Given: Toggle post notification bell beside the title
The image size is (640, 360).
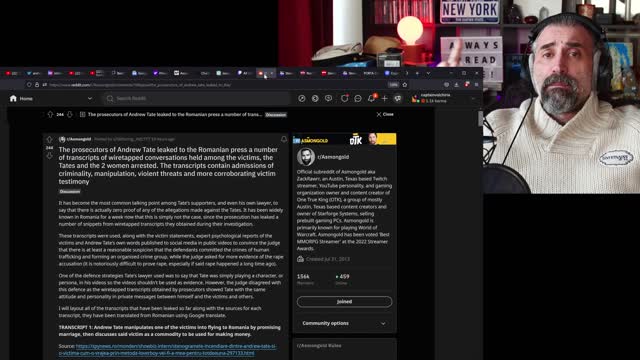Looking at the screenshot, I should (284, 139).
